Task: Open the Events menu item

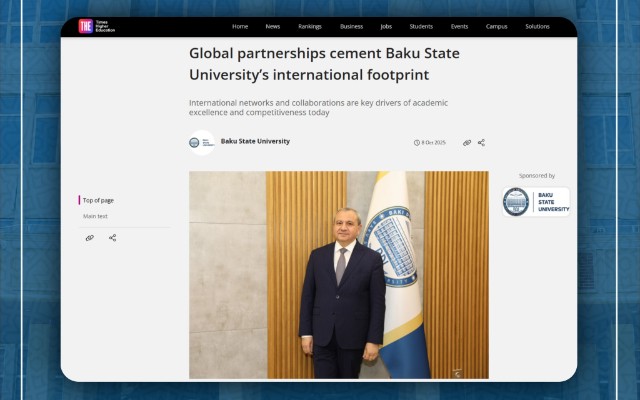Action: (459, 27)
